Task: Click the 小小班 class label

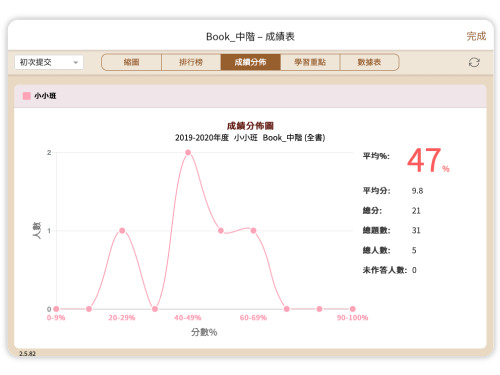Action: (45, 96)
